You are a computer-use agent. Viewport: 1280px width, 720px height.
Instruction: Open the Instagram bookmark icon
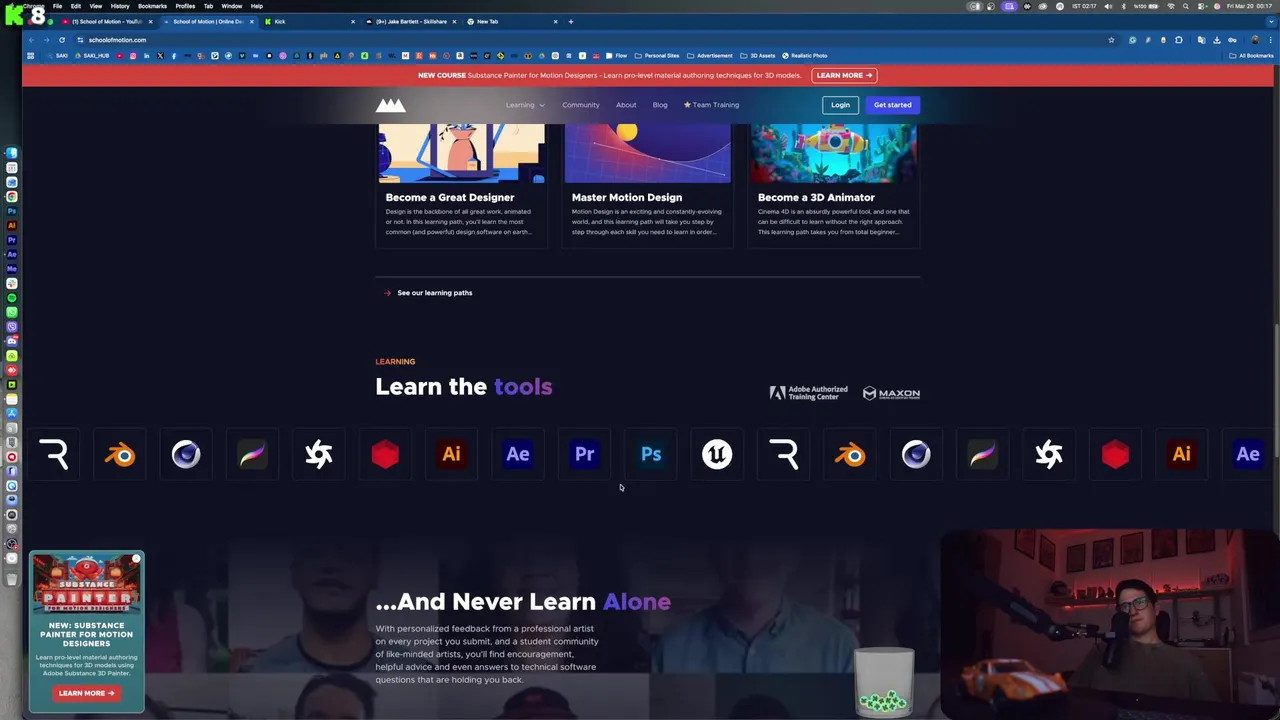(x=133, y=56)
